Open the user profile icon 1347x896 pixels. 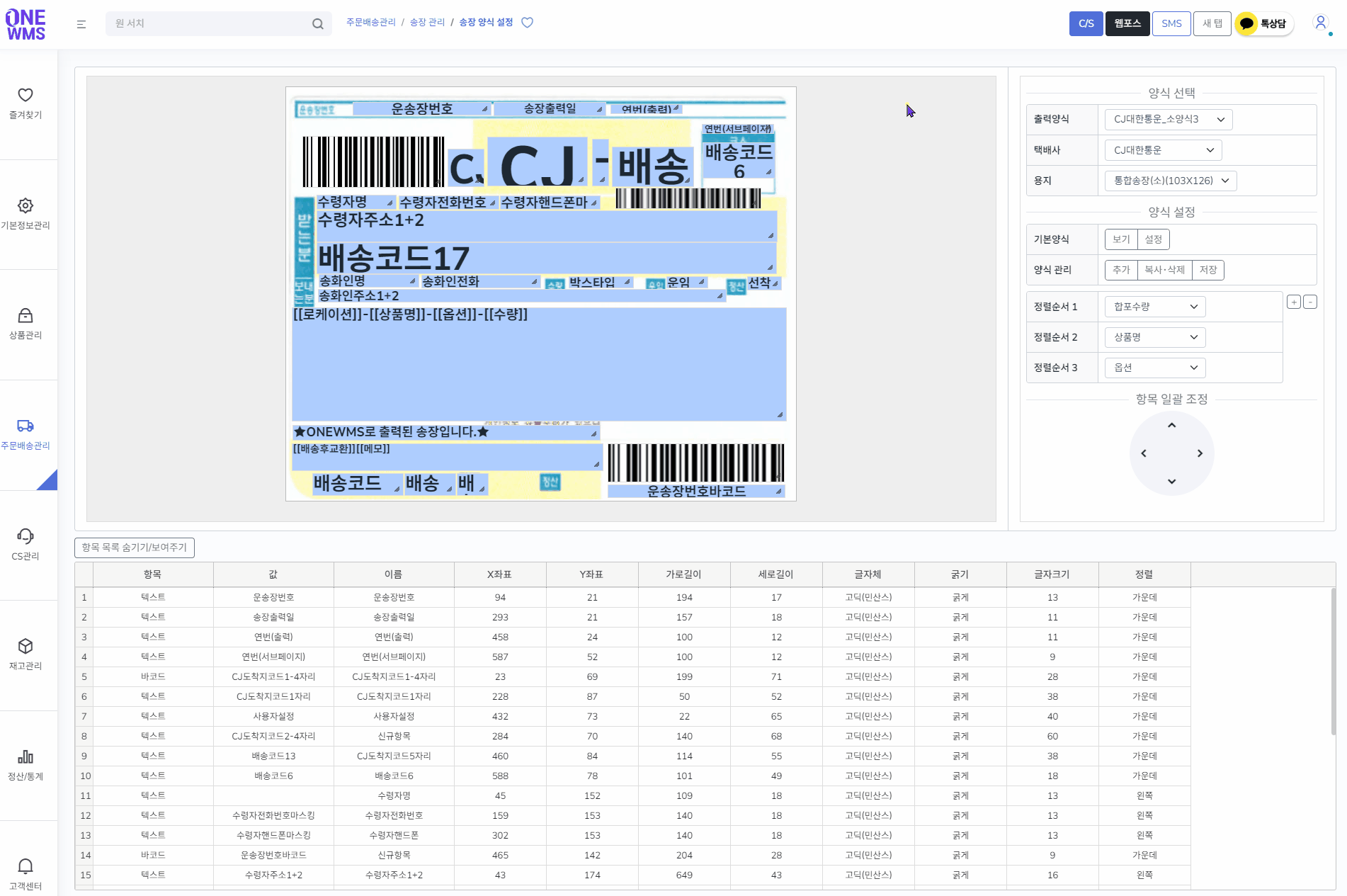[1321, 23]
